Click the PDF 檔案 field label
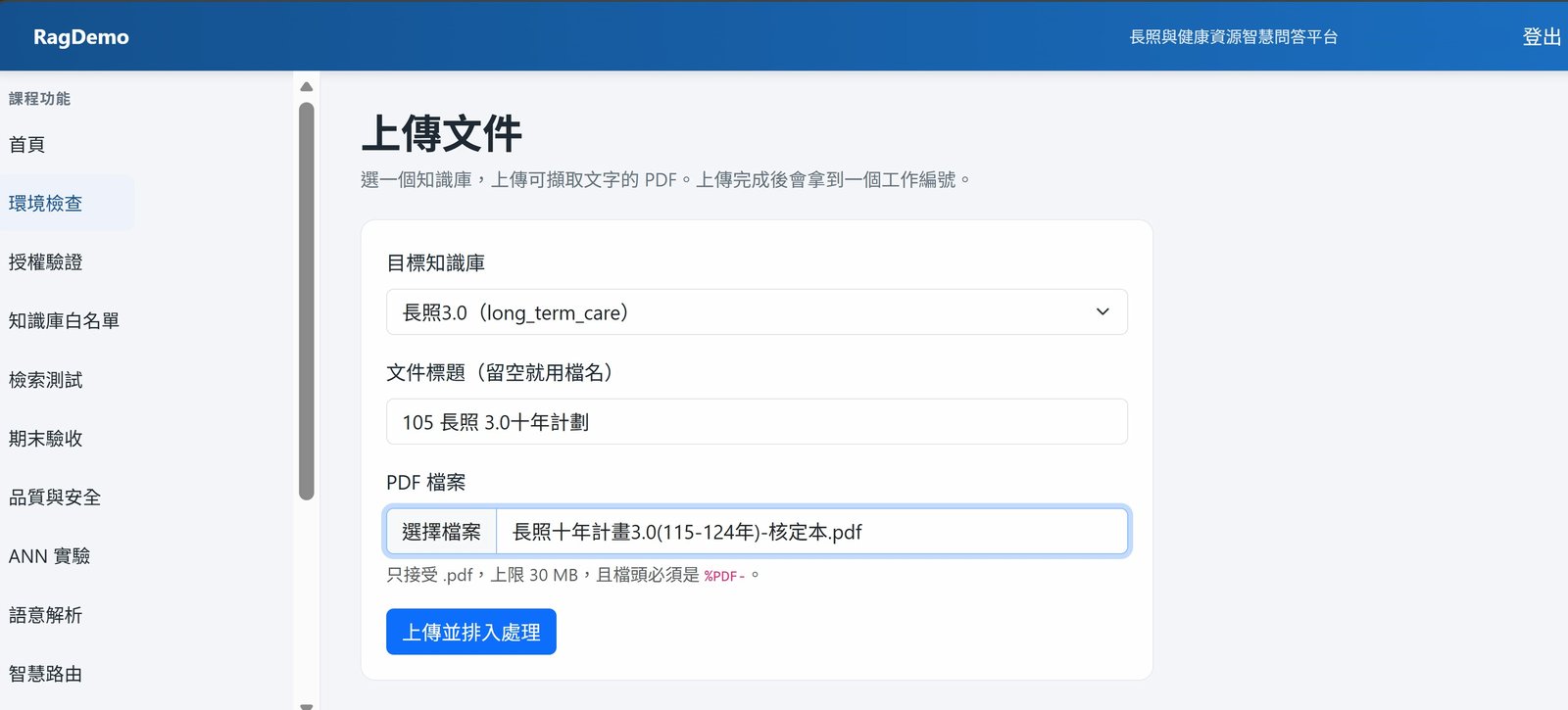 pyautogui.click(x=425, y=482)
